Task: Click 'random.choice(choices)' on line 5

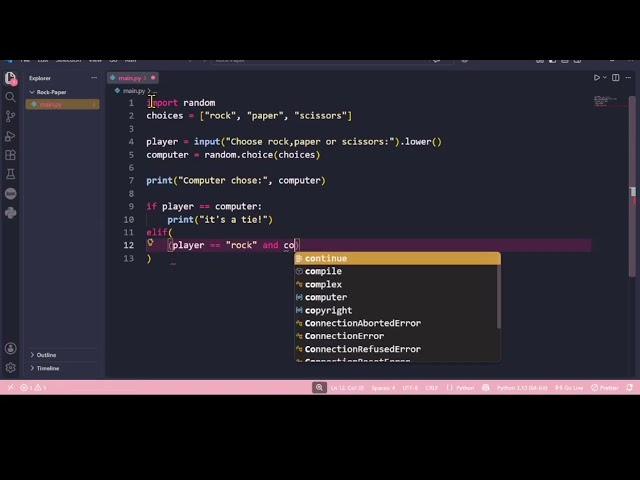Action: pyautogui.click(x=262, y=155)
